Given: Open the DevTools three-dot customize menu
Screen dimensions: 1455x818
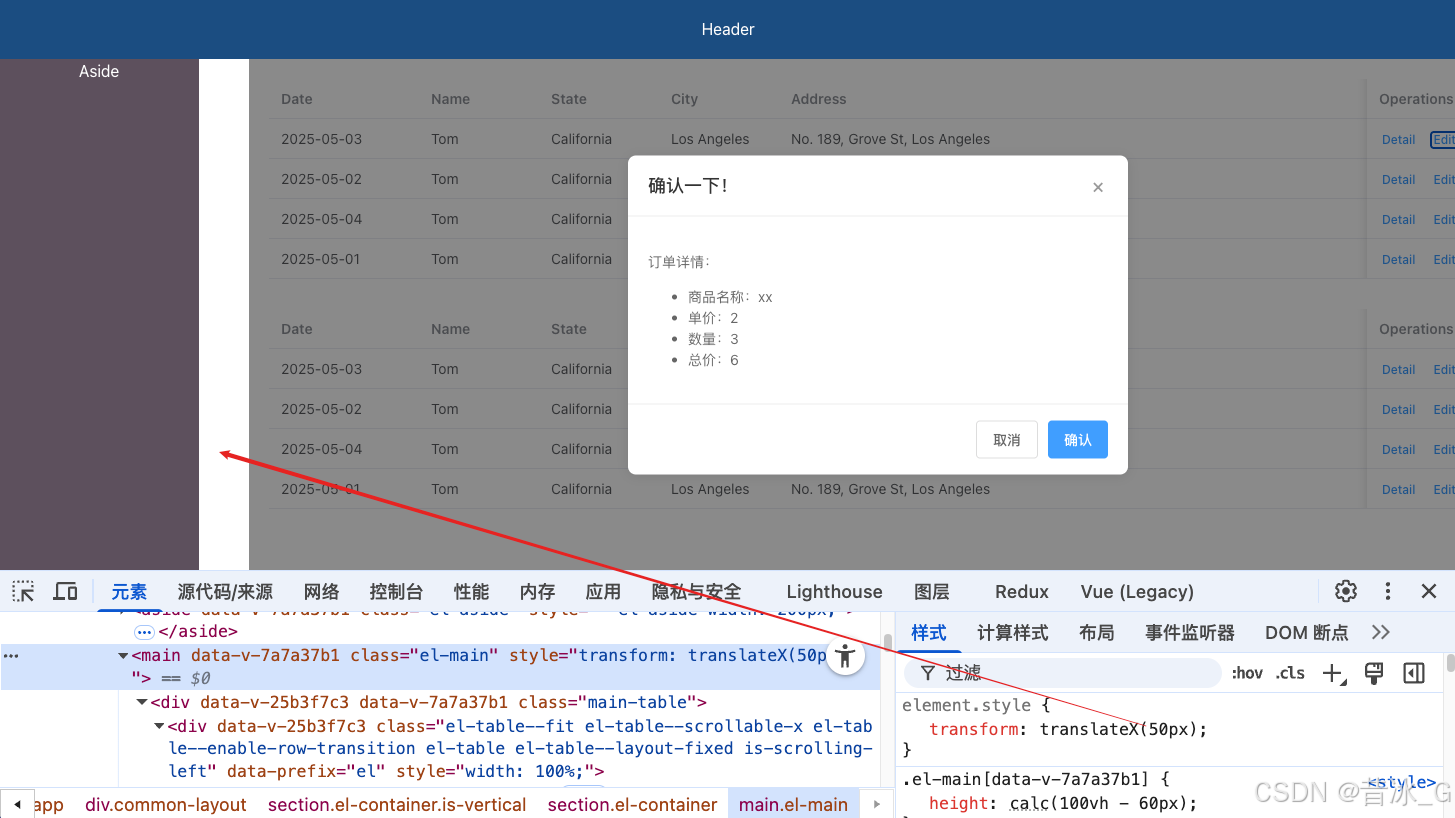Looking at the screenshot, I should [x=1388, y=591].
